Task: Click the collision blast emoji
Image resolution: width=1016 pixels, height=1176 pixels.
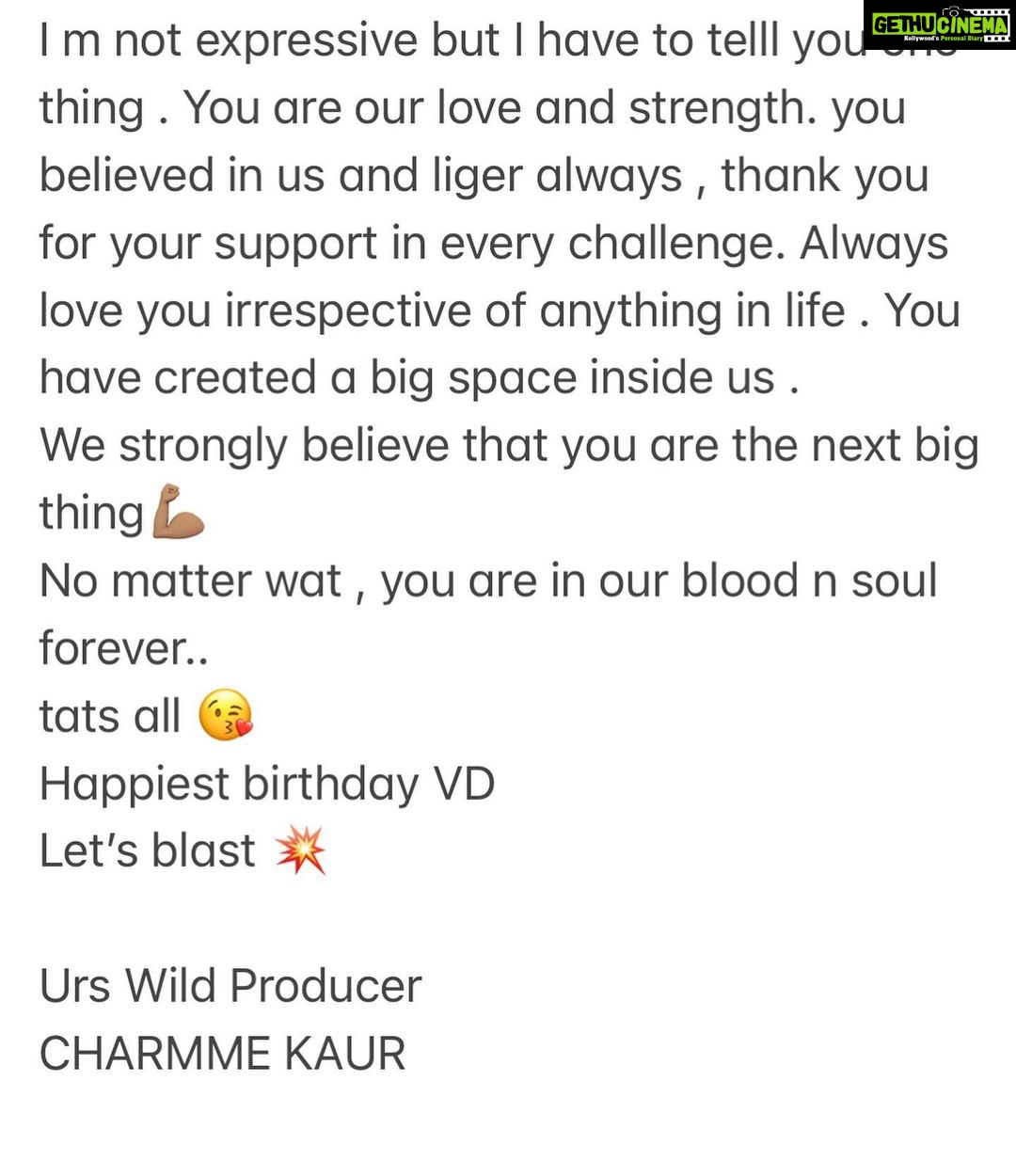Action: click(x=300, y=850)
